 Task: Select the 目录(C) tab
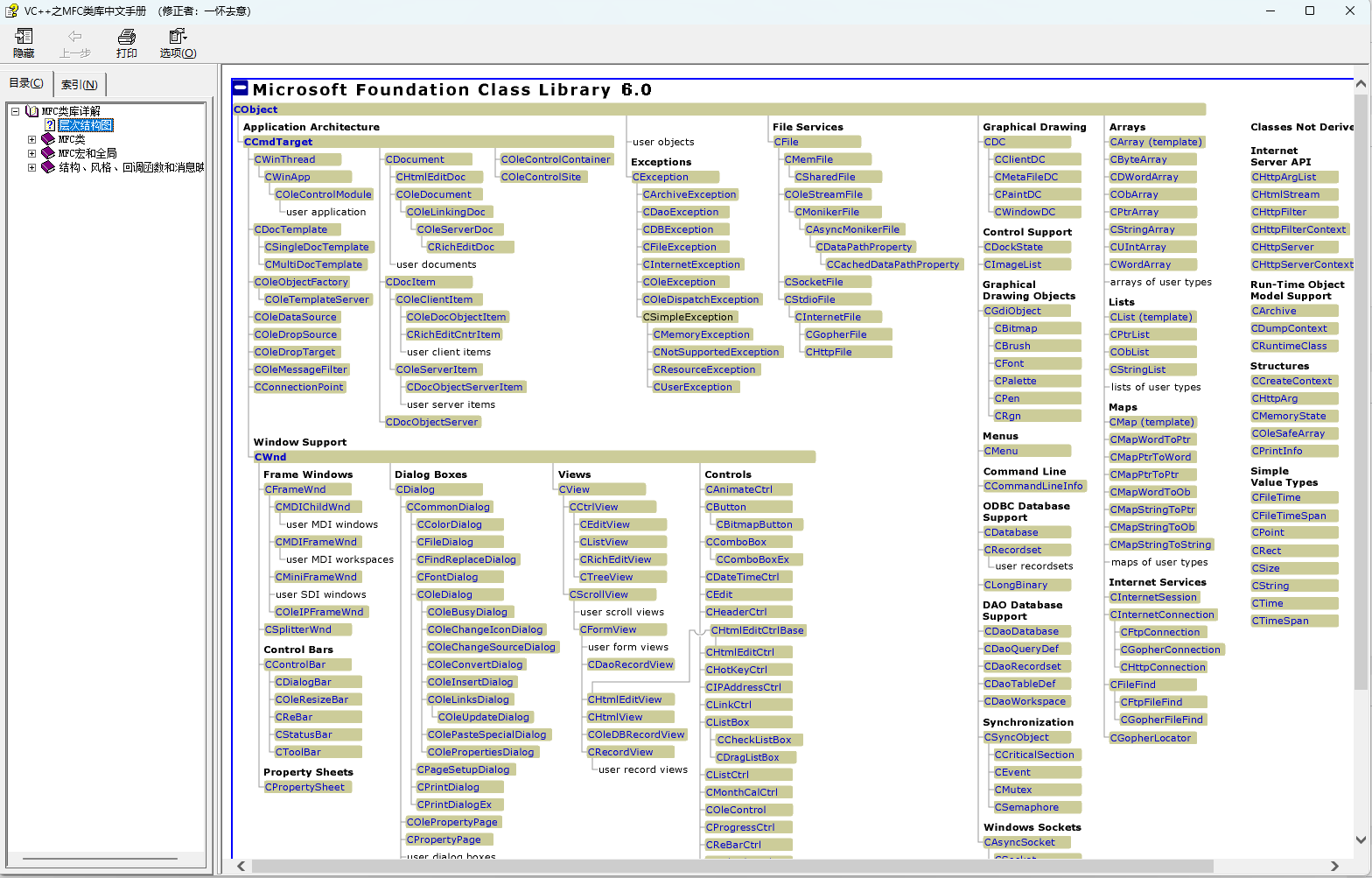(26, 83)
